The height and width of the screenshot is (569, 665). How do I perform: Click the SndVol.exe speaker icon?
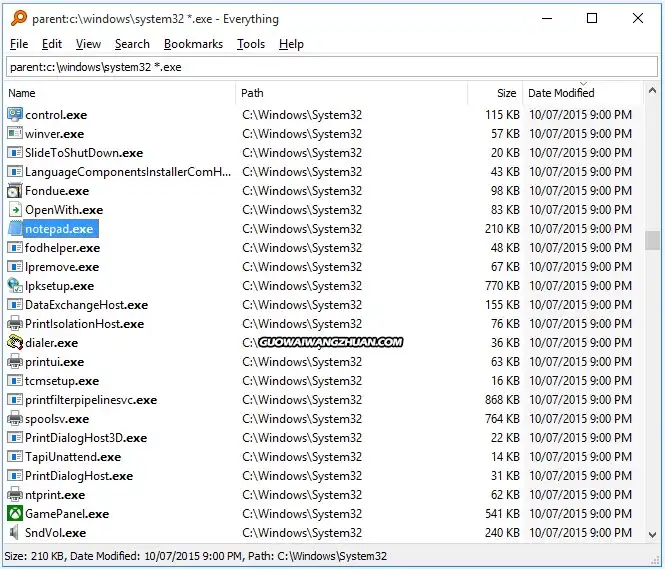[x=15, y=533]
